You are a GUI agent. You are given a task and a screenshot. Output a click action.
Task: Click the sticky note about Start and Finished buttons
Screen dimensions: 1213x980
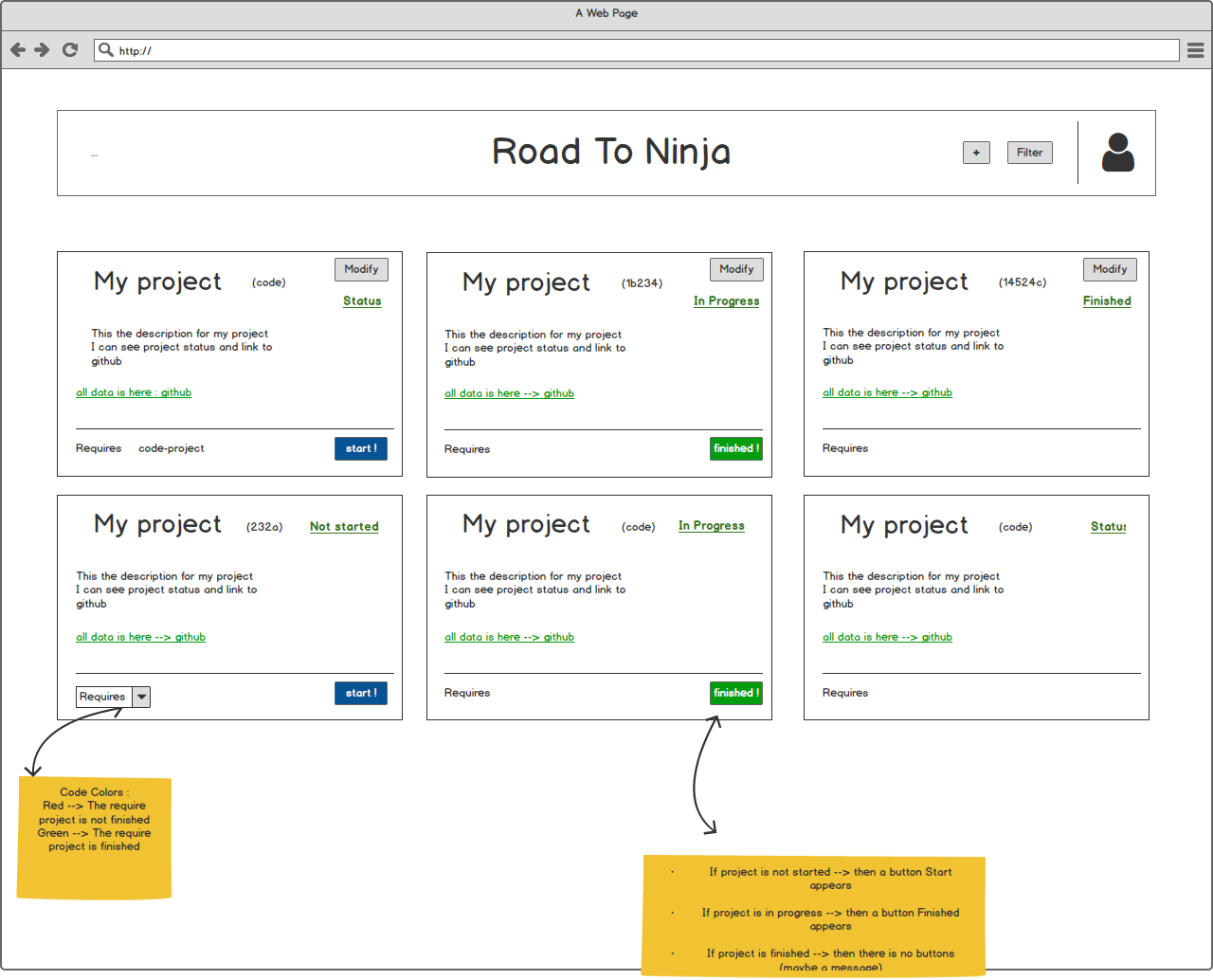click(x=813, y=916)
